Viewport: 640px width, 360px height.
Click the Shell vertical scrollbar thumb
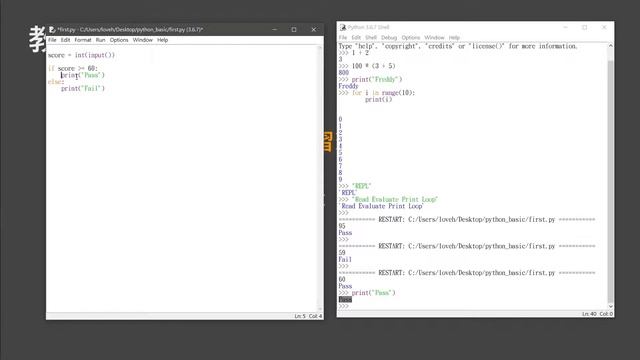tap(611, 182)
